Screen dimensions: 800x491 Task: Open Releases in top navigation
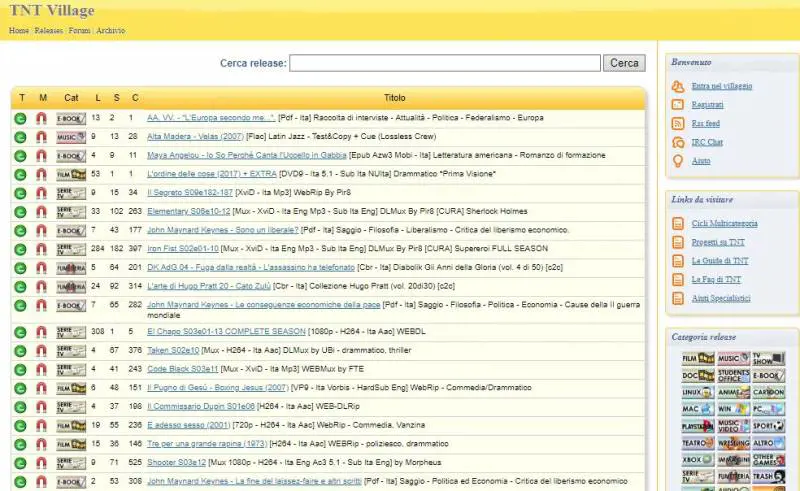pos(48,31)
